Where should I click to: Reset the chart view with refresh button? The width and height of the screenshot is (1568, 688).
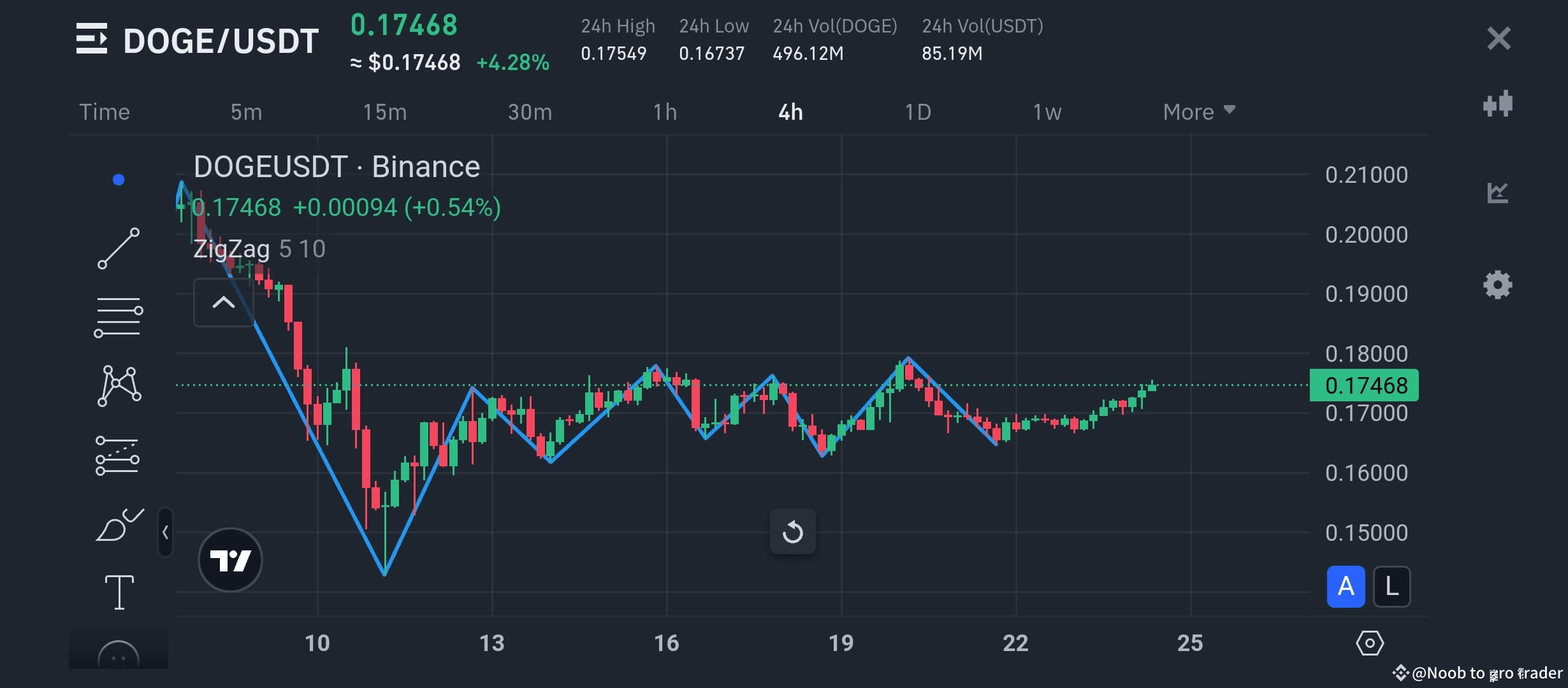click(x=792, y=531)
